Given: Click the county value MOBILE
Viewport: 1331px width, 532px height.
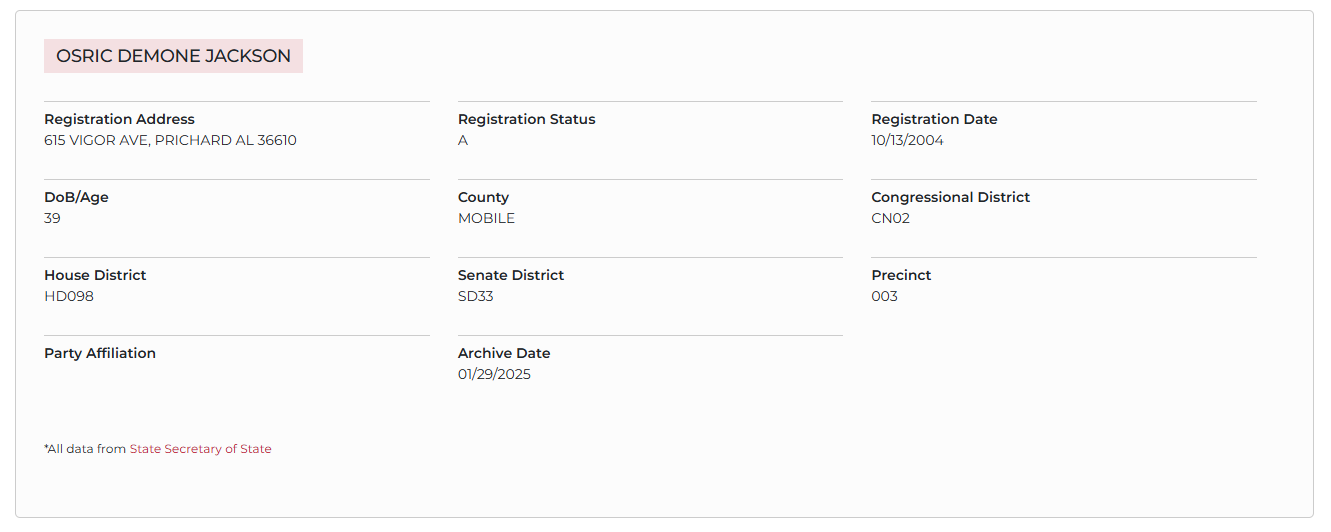Looking at the screenshot, I should (486, 218).
